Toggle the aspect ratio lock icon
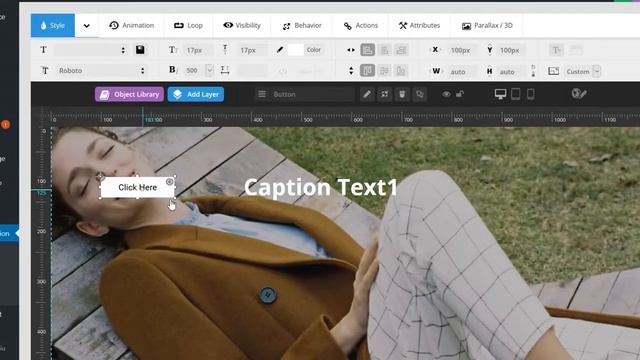The image size is (640, 360). coord(533,71)
